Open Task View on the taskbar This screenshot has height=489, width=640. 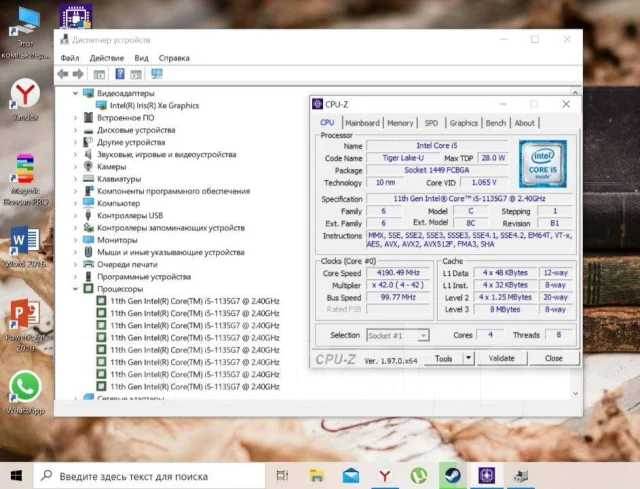pyautogui.click(x=282, y=476)
